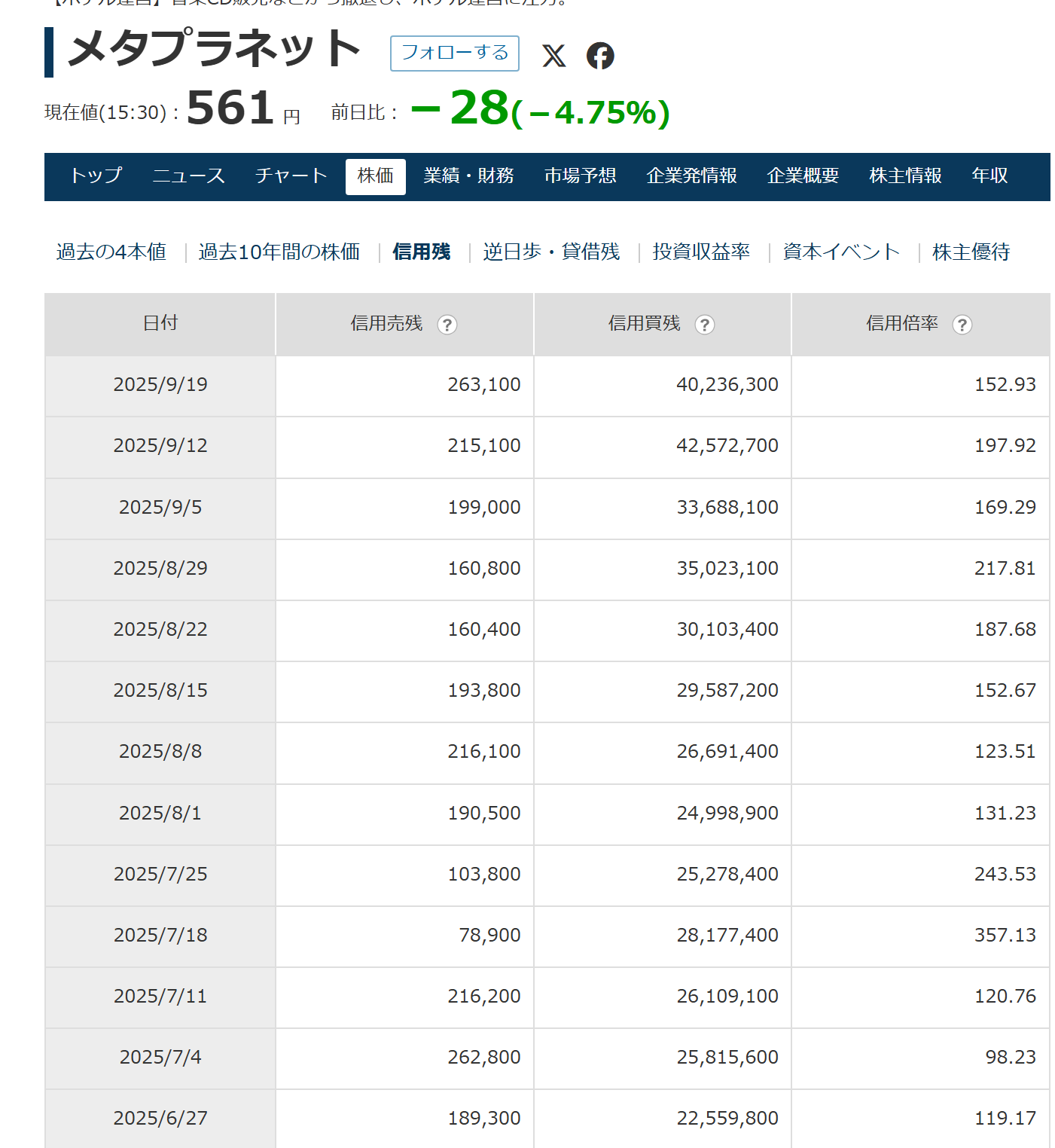
Task: Select date cell 2025/7/25
Action: point(160,875)
